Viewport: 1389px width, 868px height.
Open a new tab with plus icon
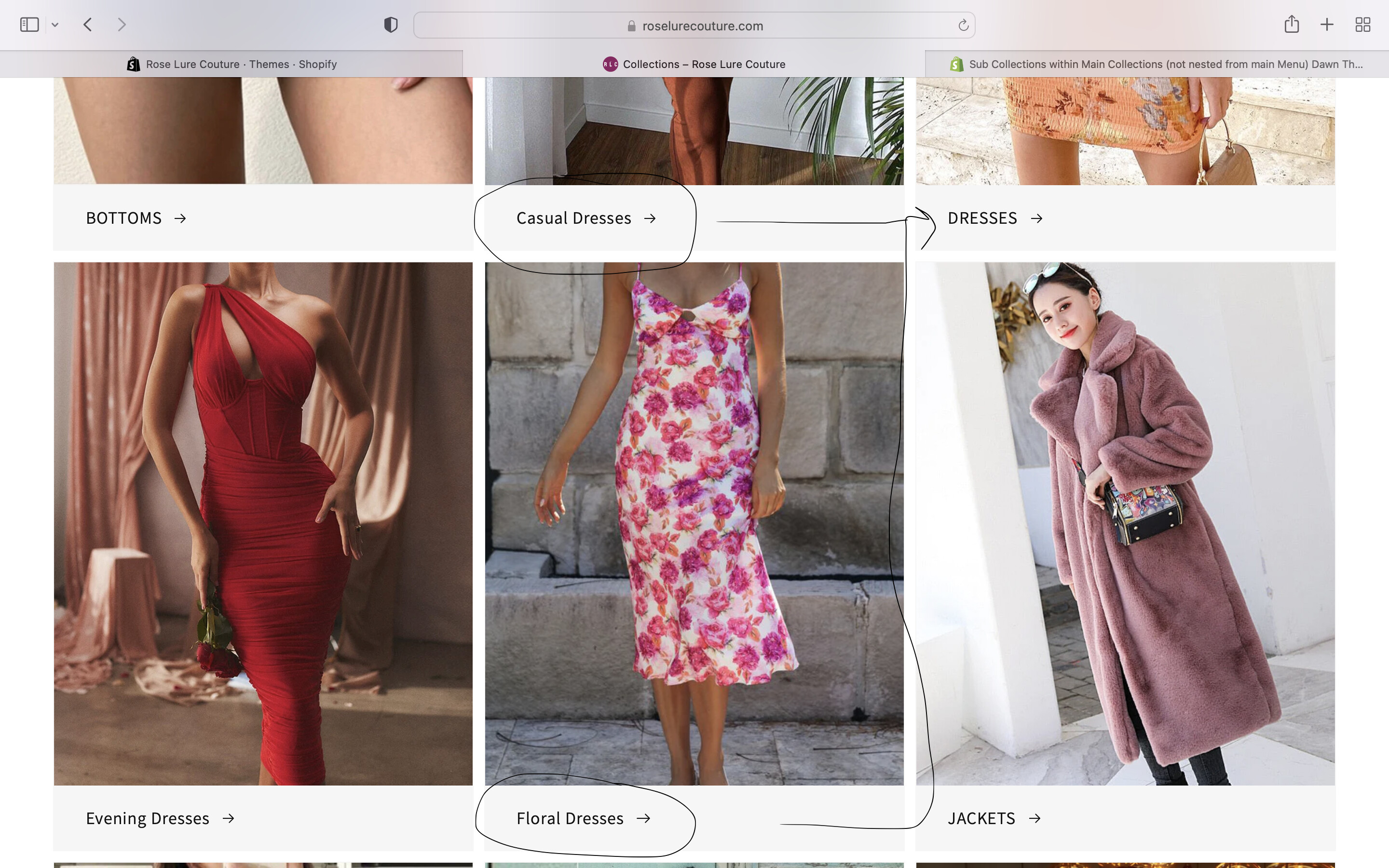coord(1326,25)
